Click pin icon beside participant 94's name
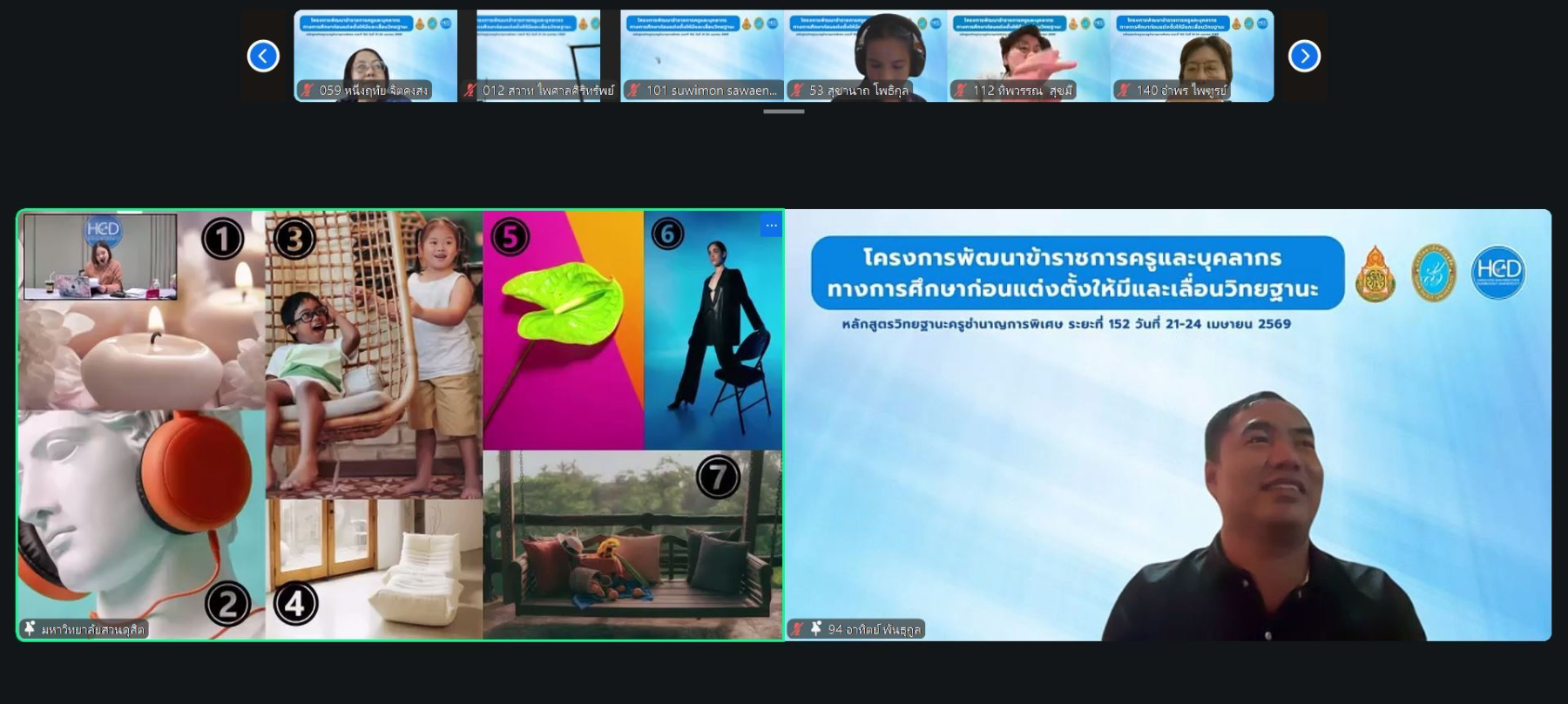This screenshot has width=1568, height=704. tap(816, 628)
